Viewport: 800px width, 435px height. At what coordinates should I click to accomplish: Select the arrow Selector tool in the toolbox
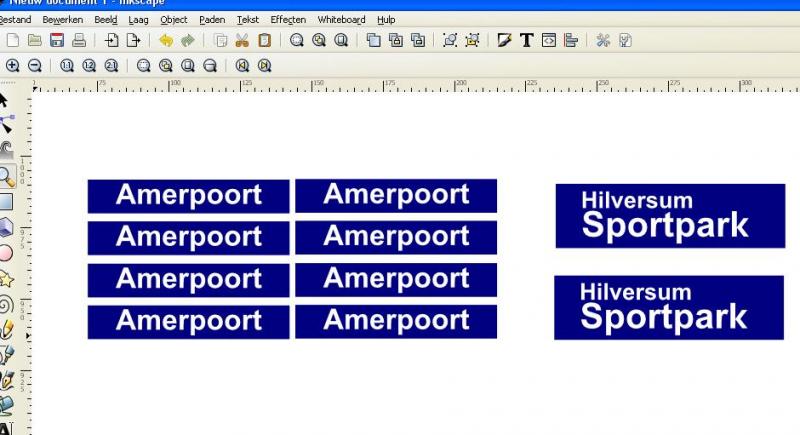click(x=4, y=100)
